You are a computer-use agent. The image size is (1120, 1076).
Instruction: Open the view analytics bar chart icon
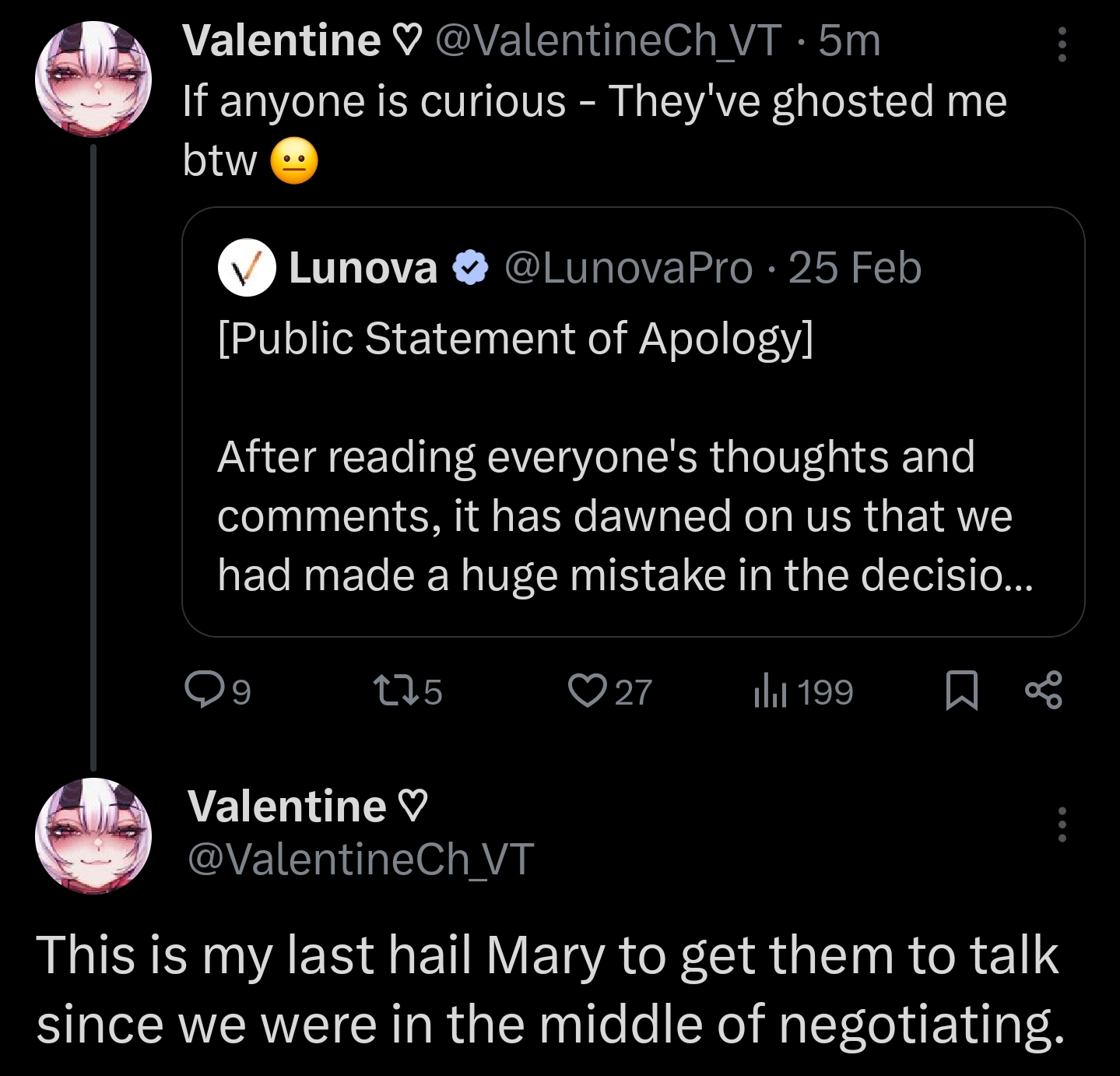click(770, 691)
